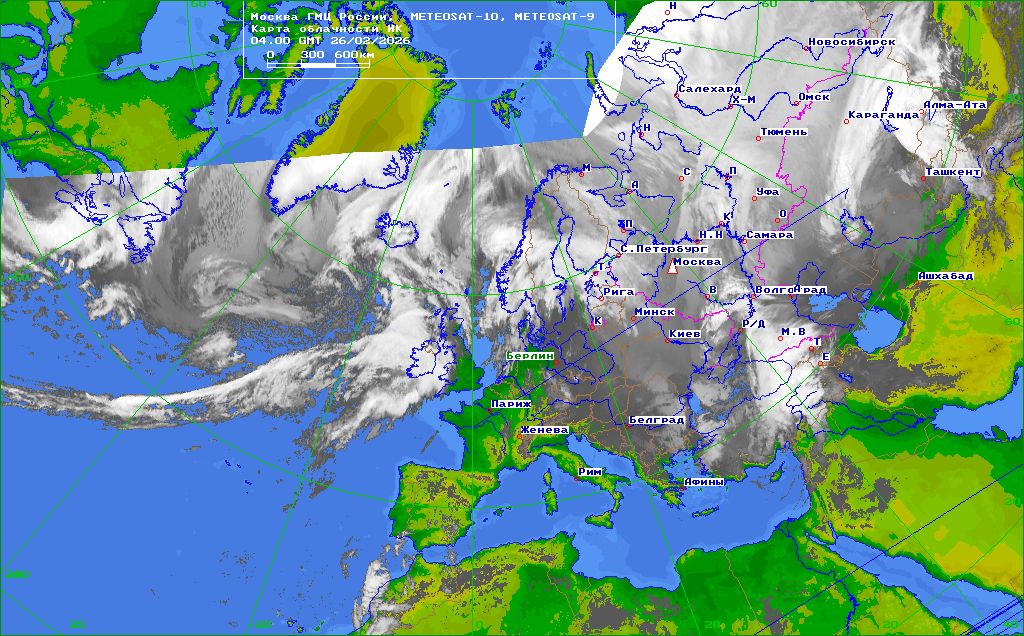The image size is (1024, 636).
Task: Click the Салехард city label
Action: 709,89
